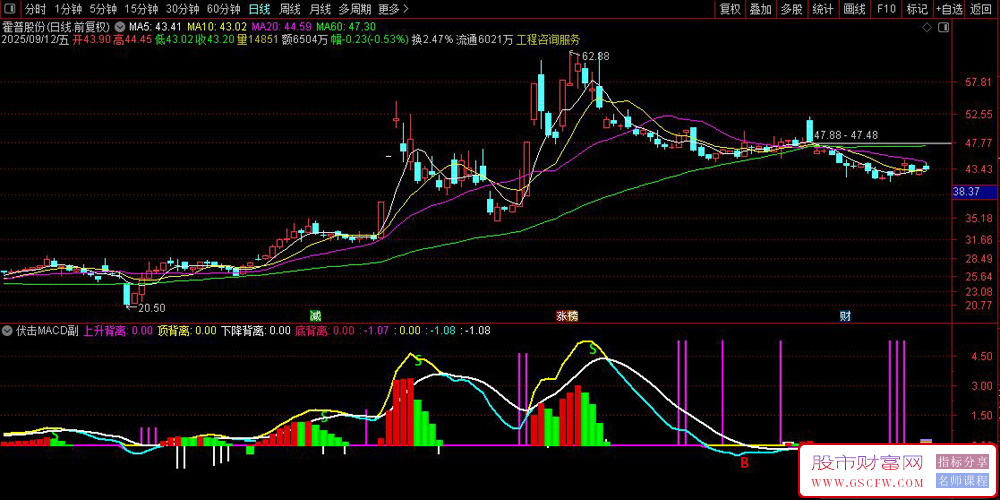Select the 30分钟 period tab

pos(182,9)
